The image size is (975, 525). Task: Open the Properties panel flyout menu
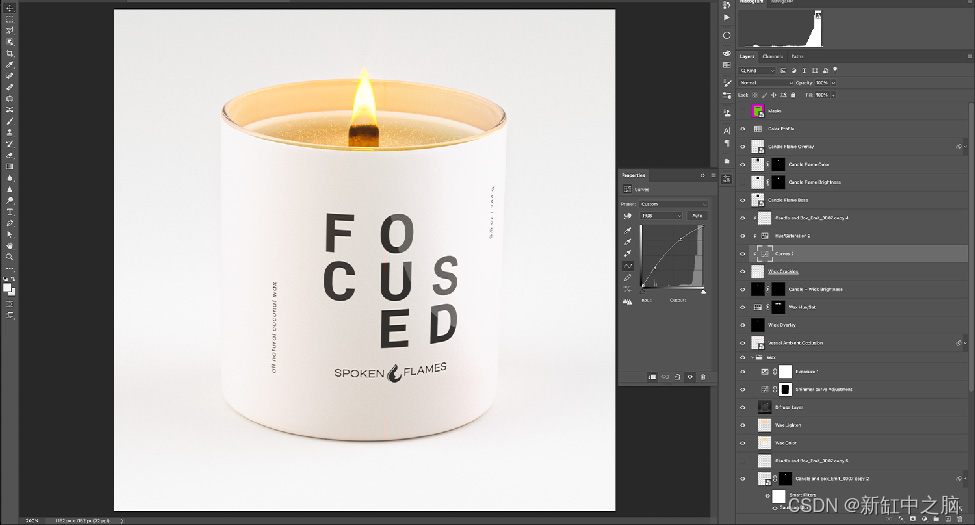pyautogui.click(x=713, y=175)
